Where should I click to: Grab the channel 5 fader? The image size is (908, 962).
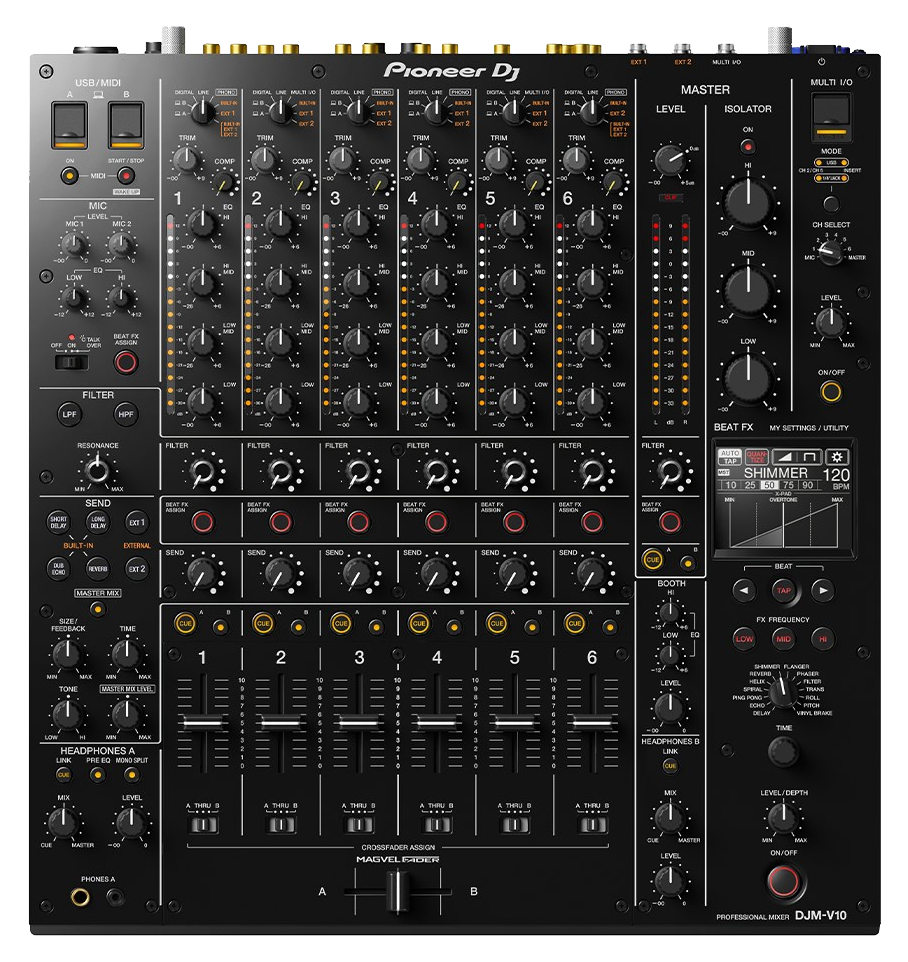(x=514, y=723)
